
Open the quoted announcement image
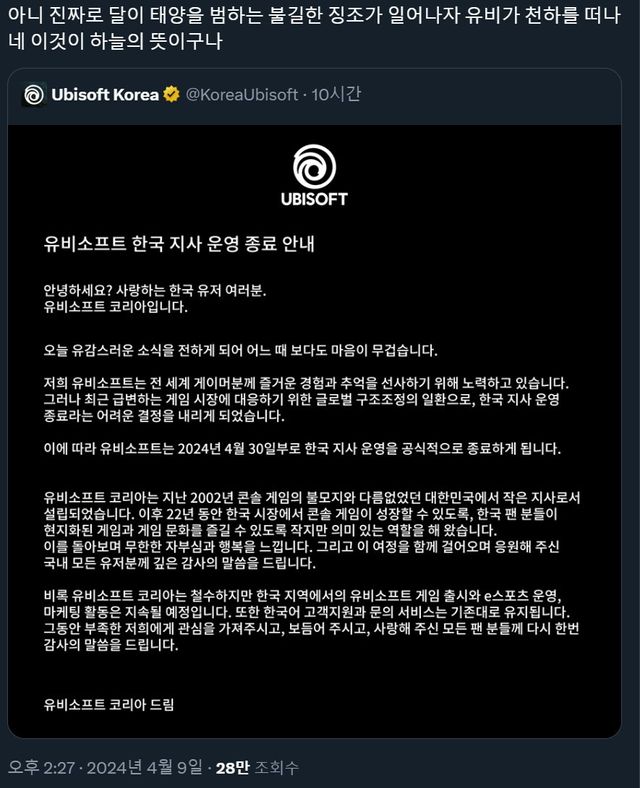(x=314, y=431)
